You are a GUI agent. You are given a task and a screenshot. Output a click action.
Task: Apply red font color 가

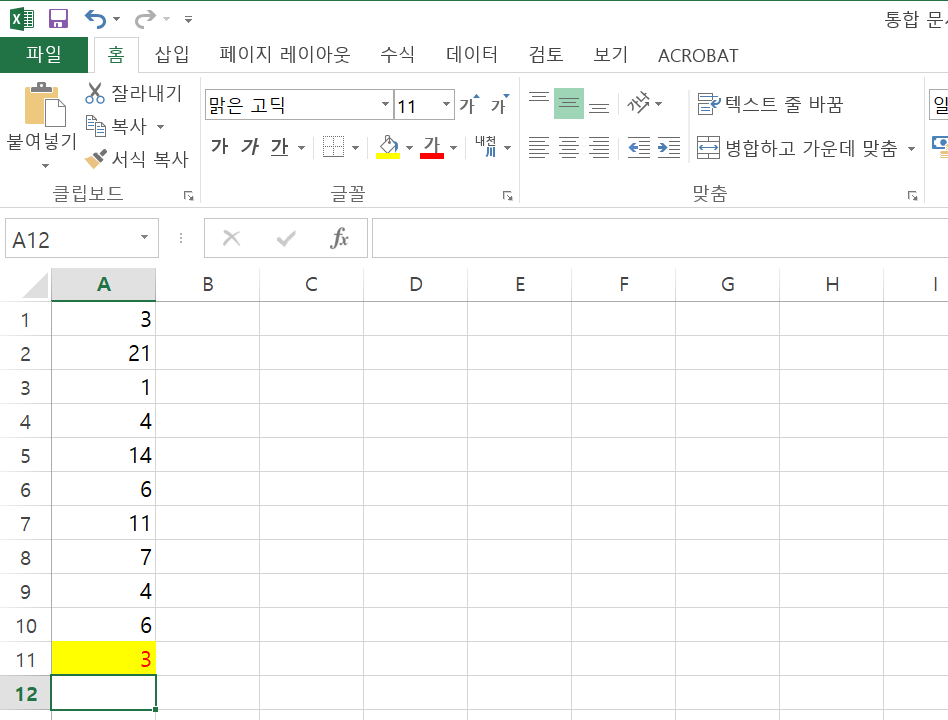coord(432,146)
